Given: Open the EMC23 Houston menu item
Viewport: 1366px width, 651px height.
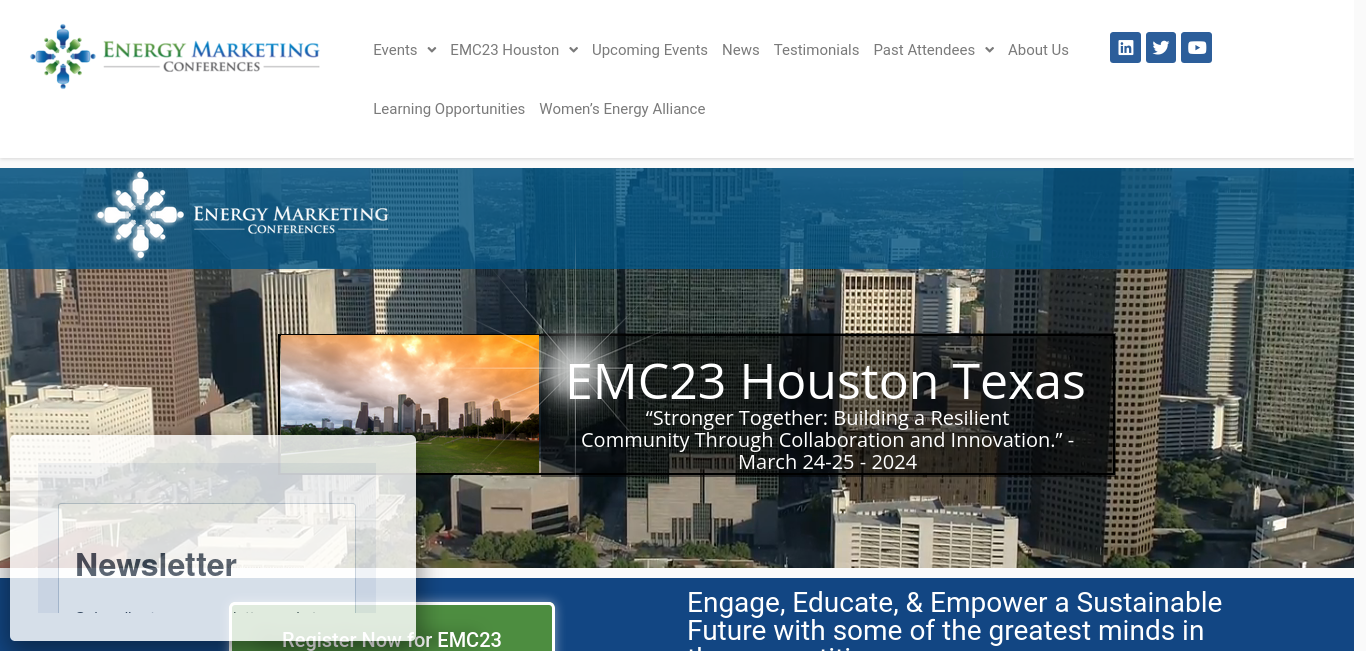Looking at the screenshot, I should coord(504,50).
